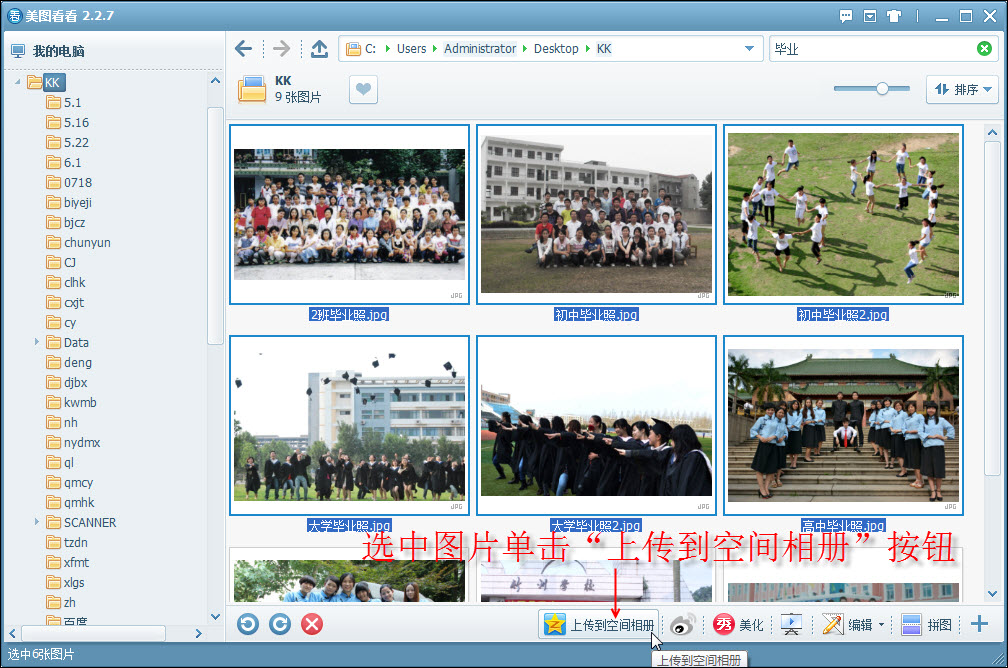Screen dimensions: 1008x668
Task: Open folder xlgs in the tree
Action: coord(66,582)
